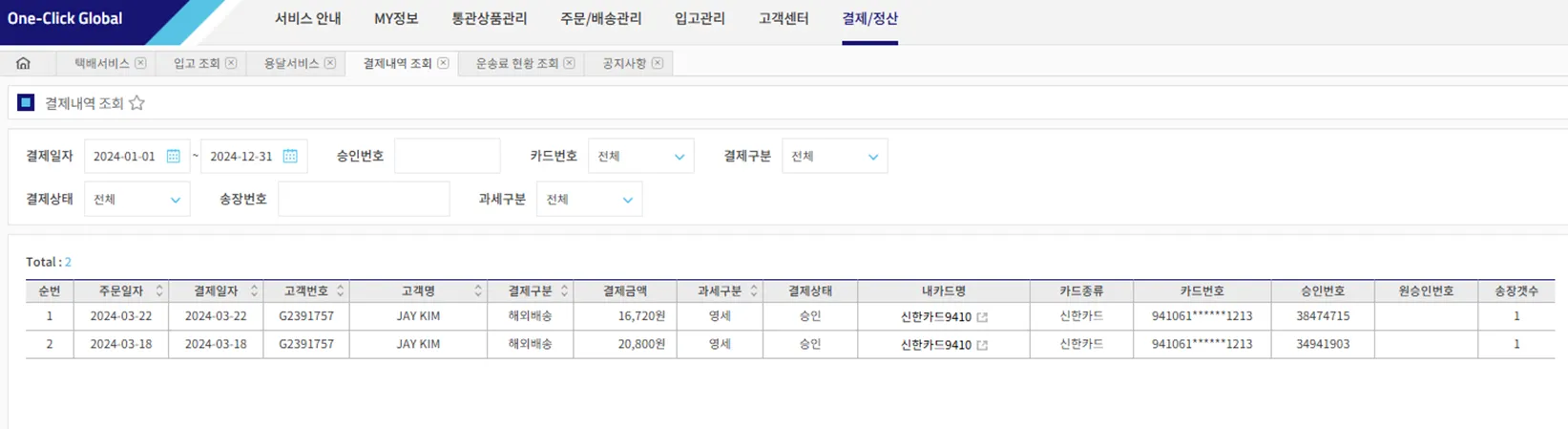Image resolution: width=1568 pixels, height=429 pixels.
Task: Click order date 2024-03-22 cell
Action: [x=121, y=316]
